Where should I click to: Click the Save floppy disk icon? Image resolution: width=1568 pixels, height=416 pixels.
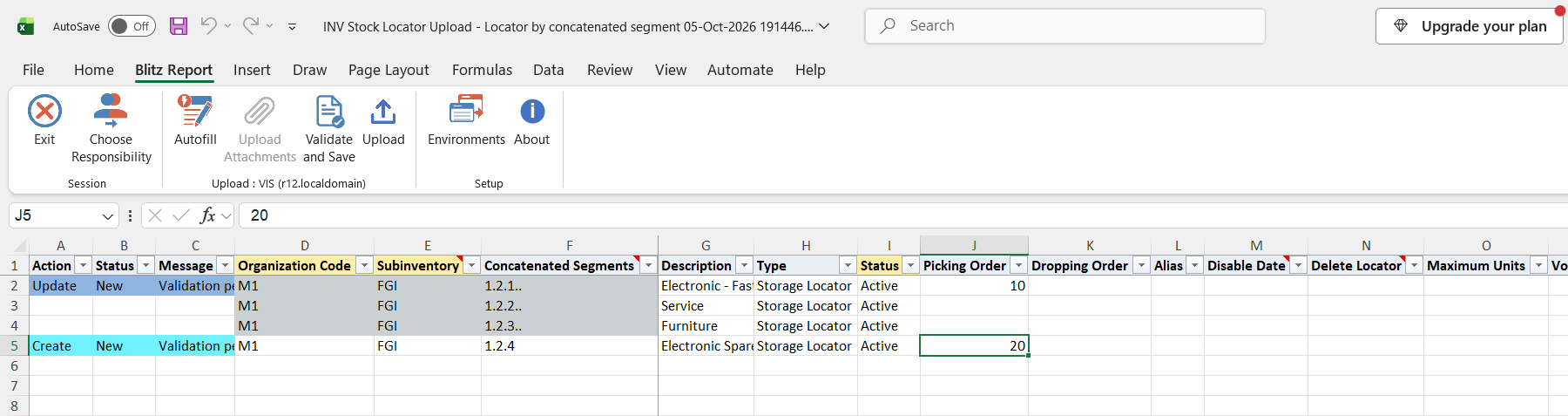[179, 26]
